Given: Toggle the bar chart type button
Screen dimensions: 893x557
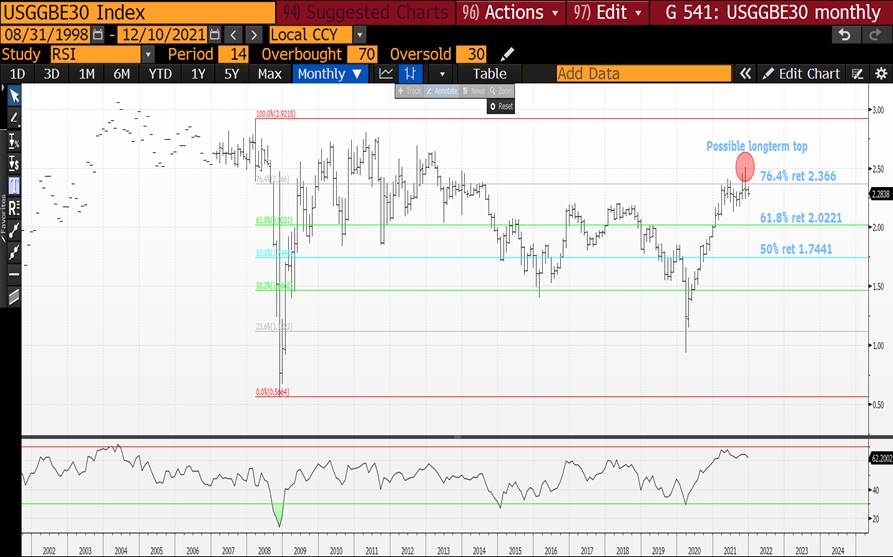Looking at the screenshot, I should [410, 74].
